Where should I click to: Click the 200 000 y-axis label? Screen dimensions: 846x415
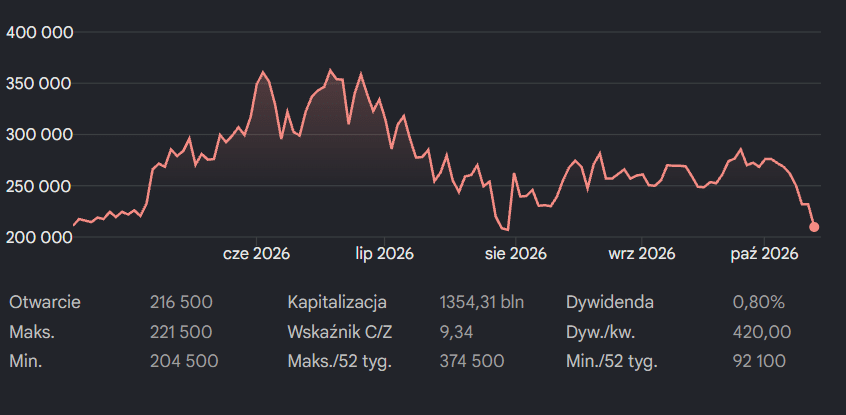click(39, 237)
